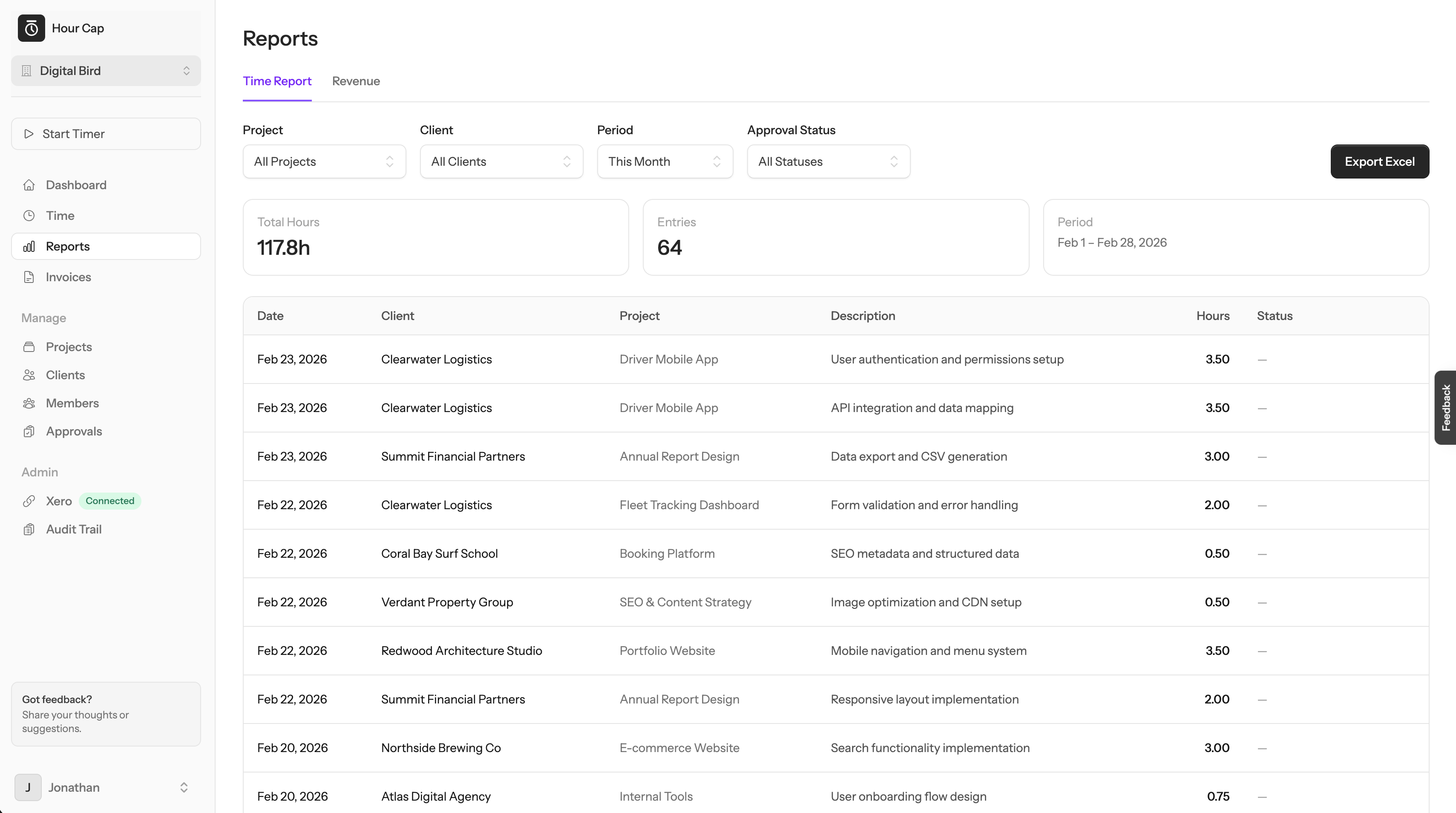1456x813 pixels.
Task: Open the Digital Bird workspace switcher
Action: pyautogui.click(x=106, y=70)
